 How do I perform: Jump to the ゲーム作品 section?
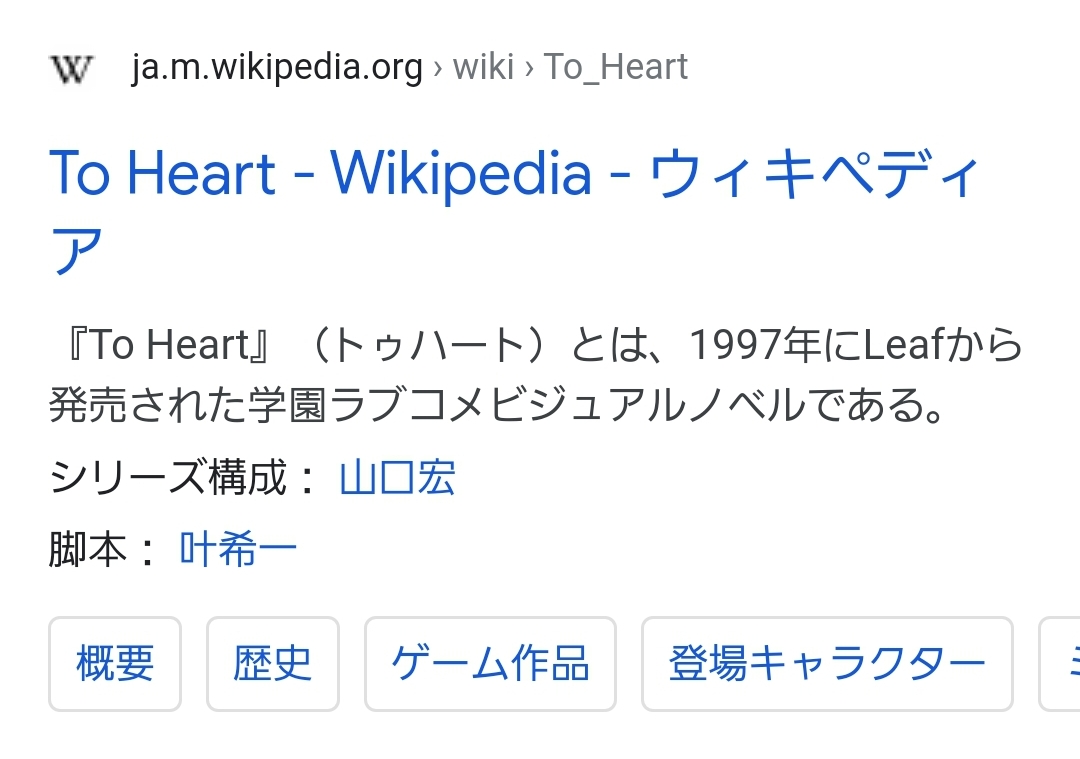490,664
